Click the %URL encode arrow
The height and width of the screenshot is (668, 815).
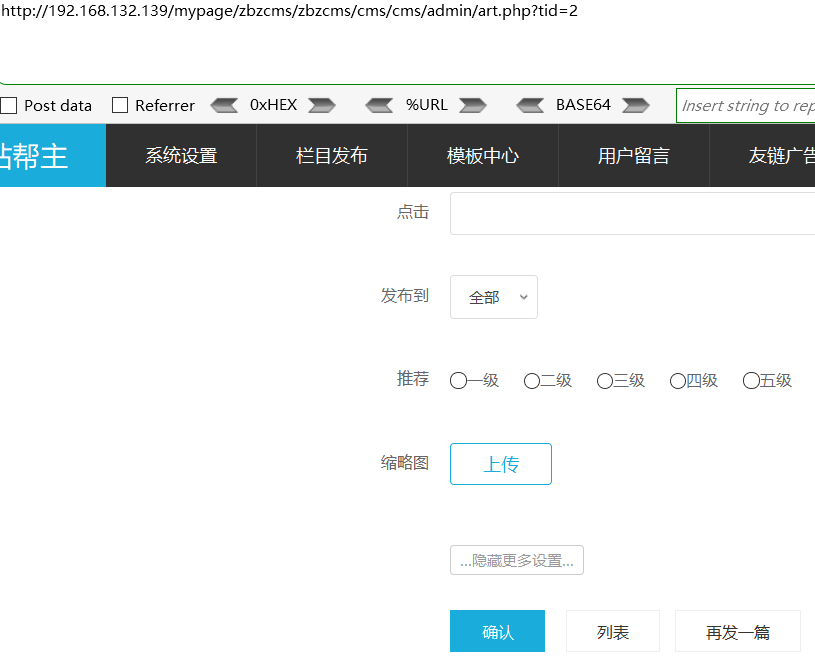tap(472, 105)
